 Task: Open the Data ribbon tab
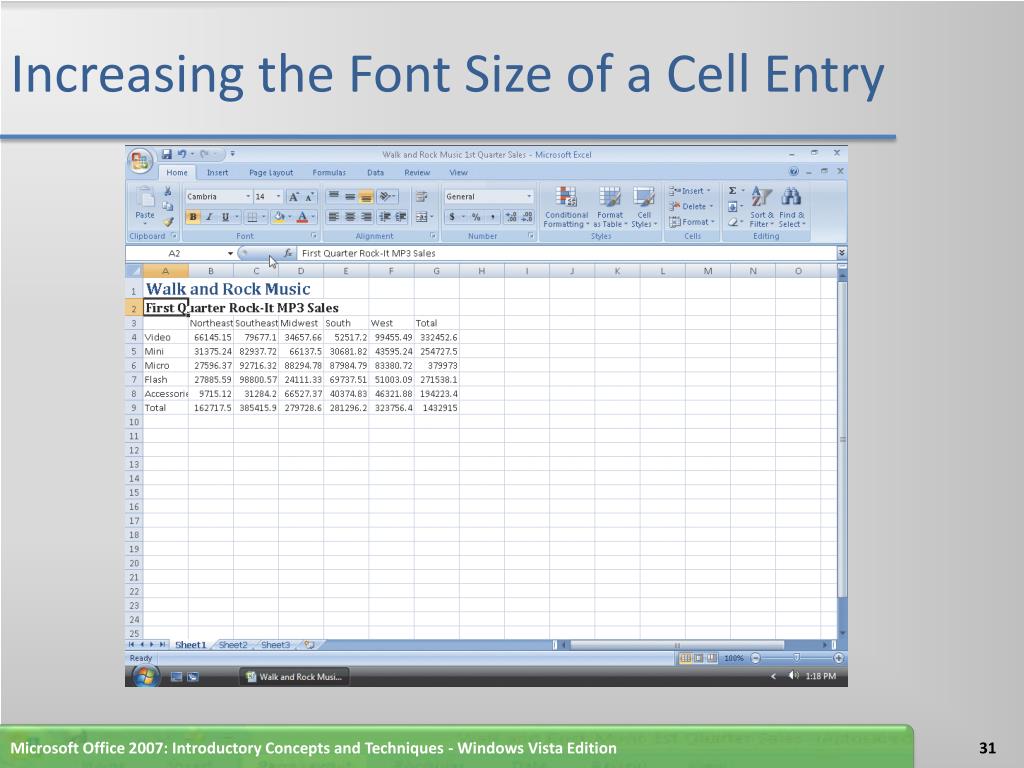(376, 172)
